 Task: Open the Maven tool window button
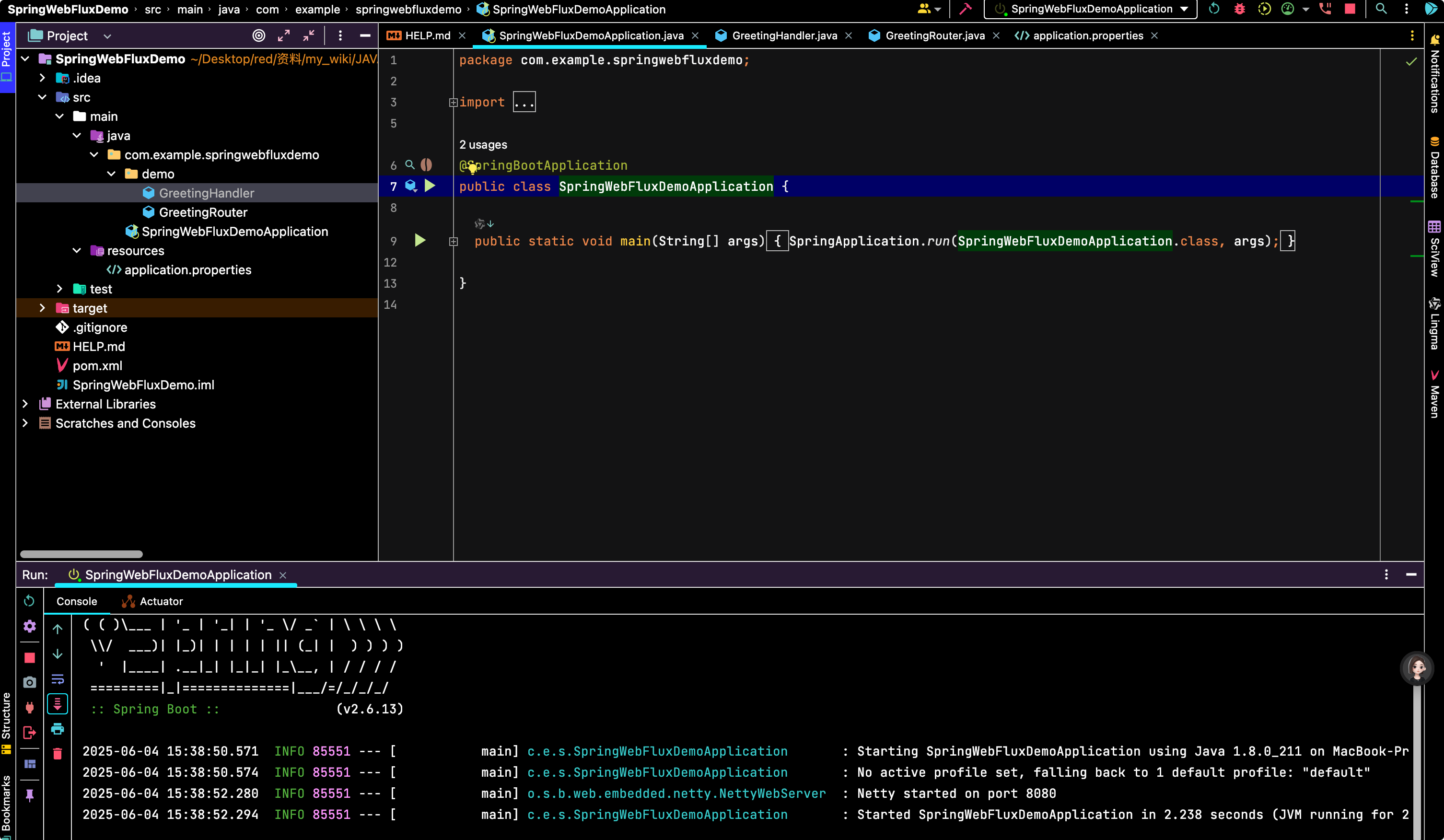[1434, 395]
